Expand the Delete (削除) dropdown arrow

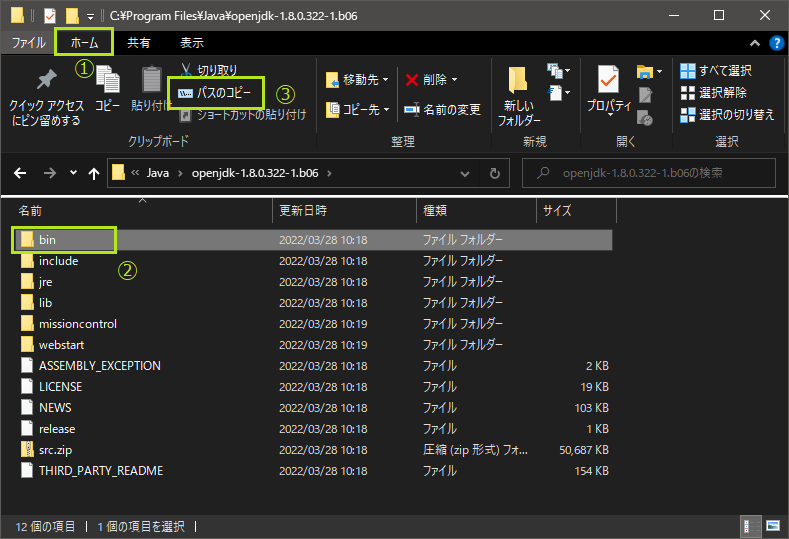pos(454,80)
